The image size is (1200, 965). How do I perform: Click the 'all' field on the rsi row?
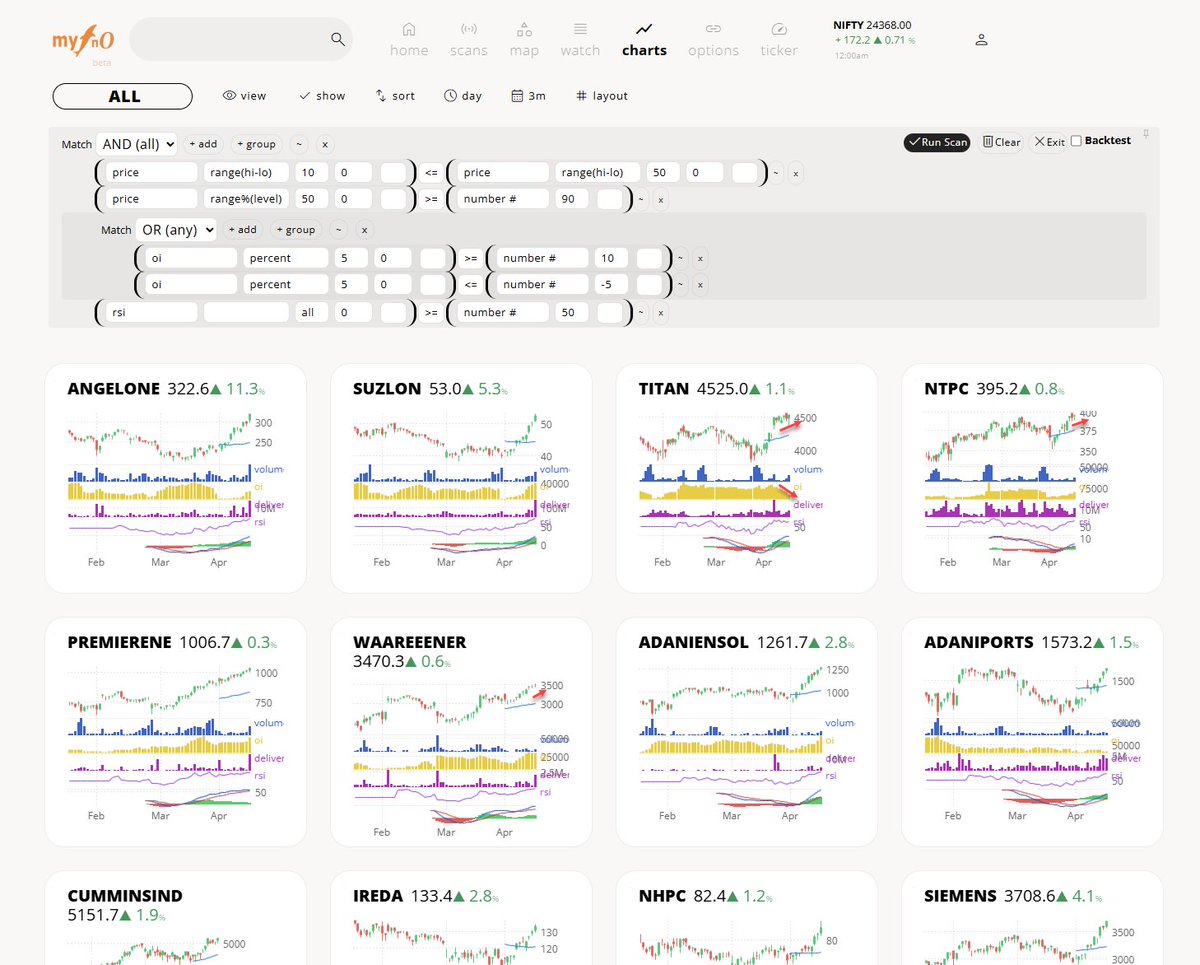pyautogui.click(x=311, y=312)
